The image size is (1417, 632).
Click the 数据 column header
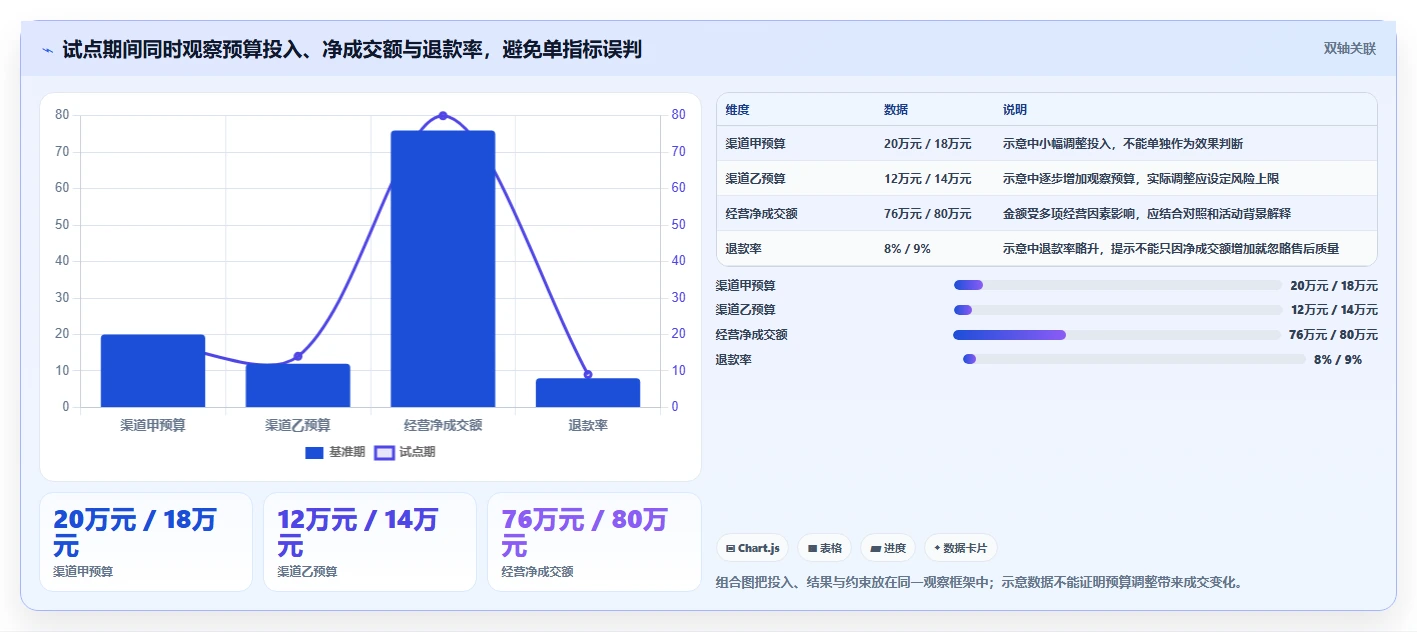point(896,110)
